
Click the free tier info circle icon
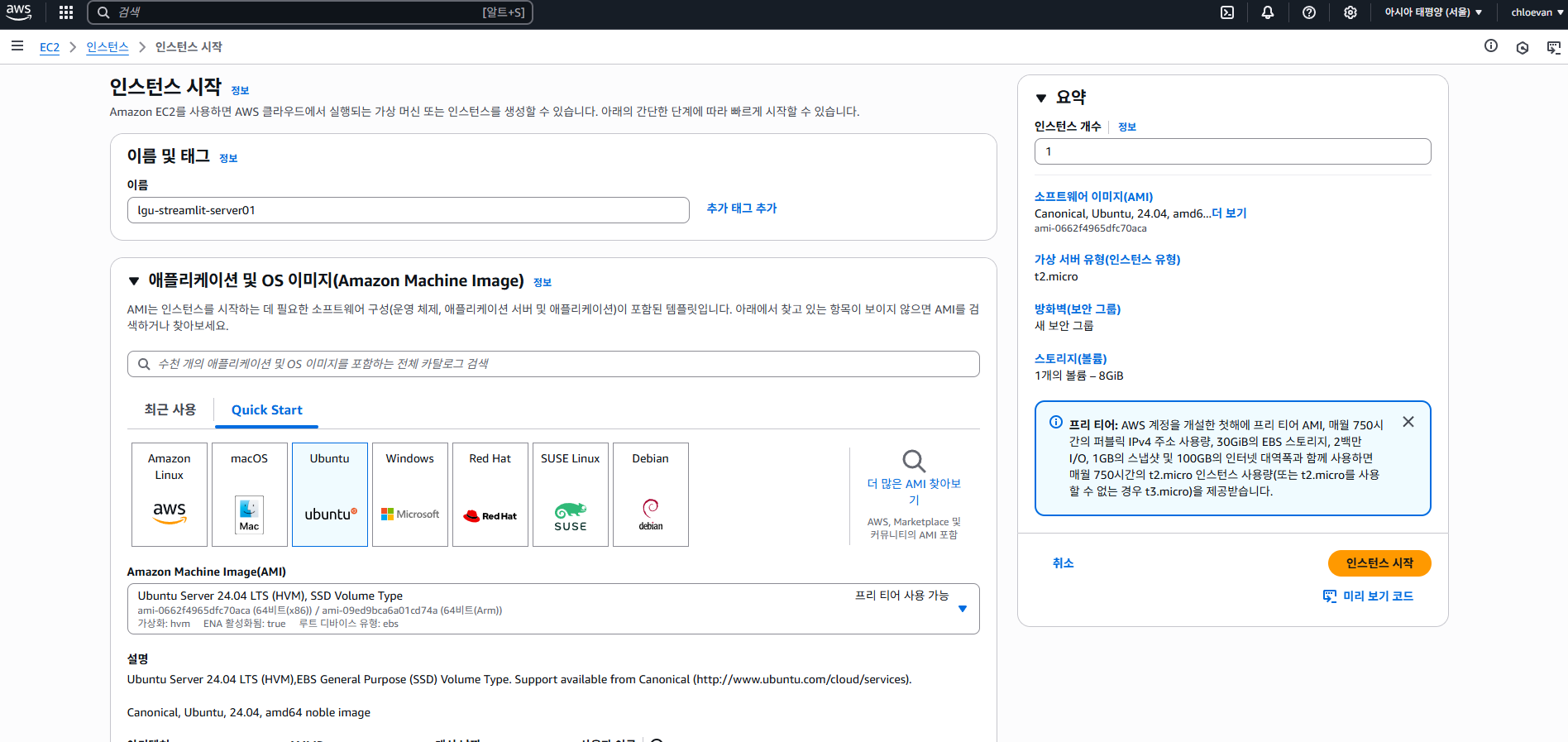click(1056, 422)
